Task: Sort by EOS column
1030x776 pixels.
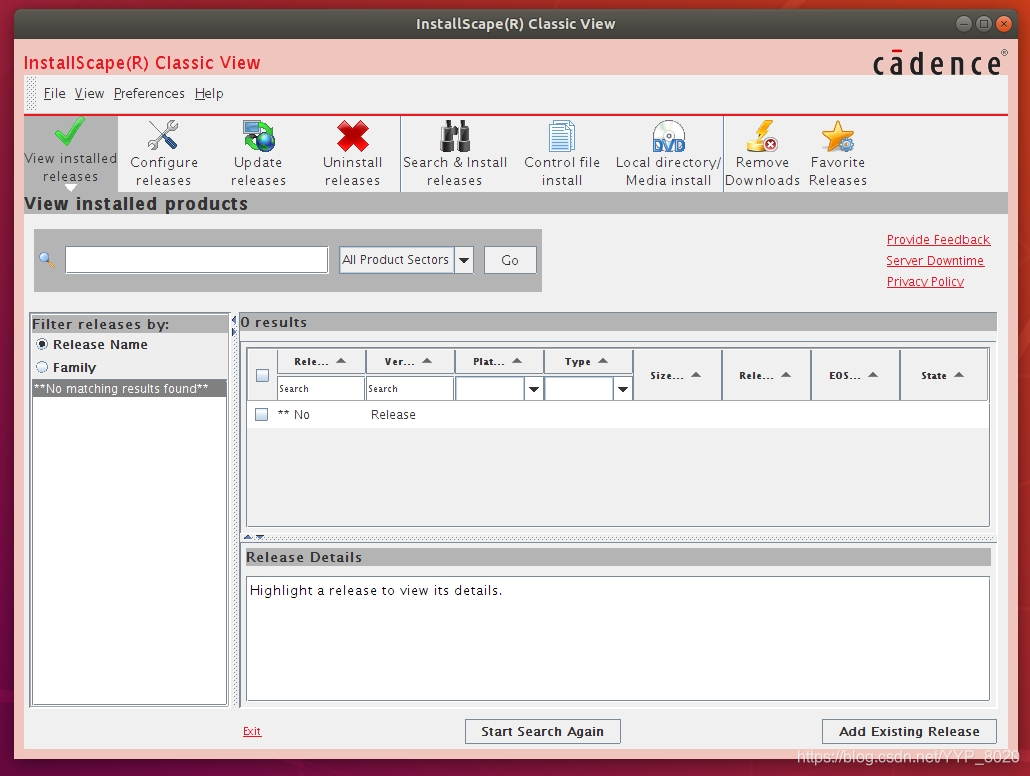Action: tap(855, 375)
